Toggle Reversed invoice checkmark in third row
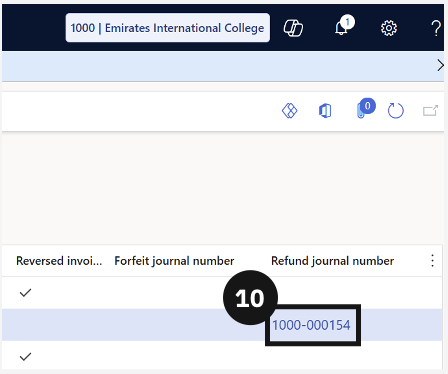This screenshot has width=448, height=374. (x=25, y=357)
